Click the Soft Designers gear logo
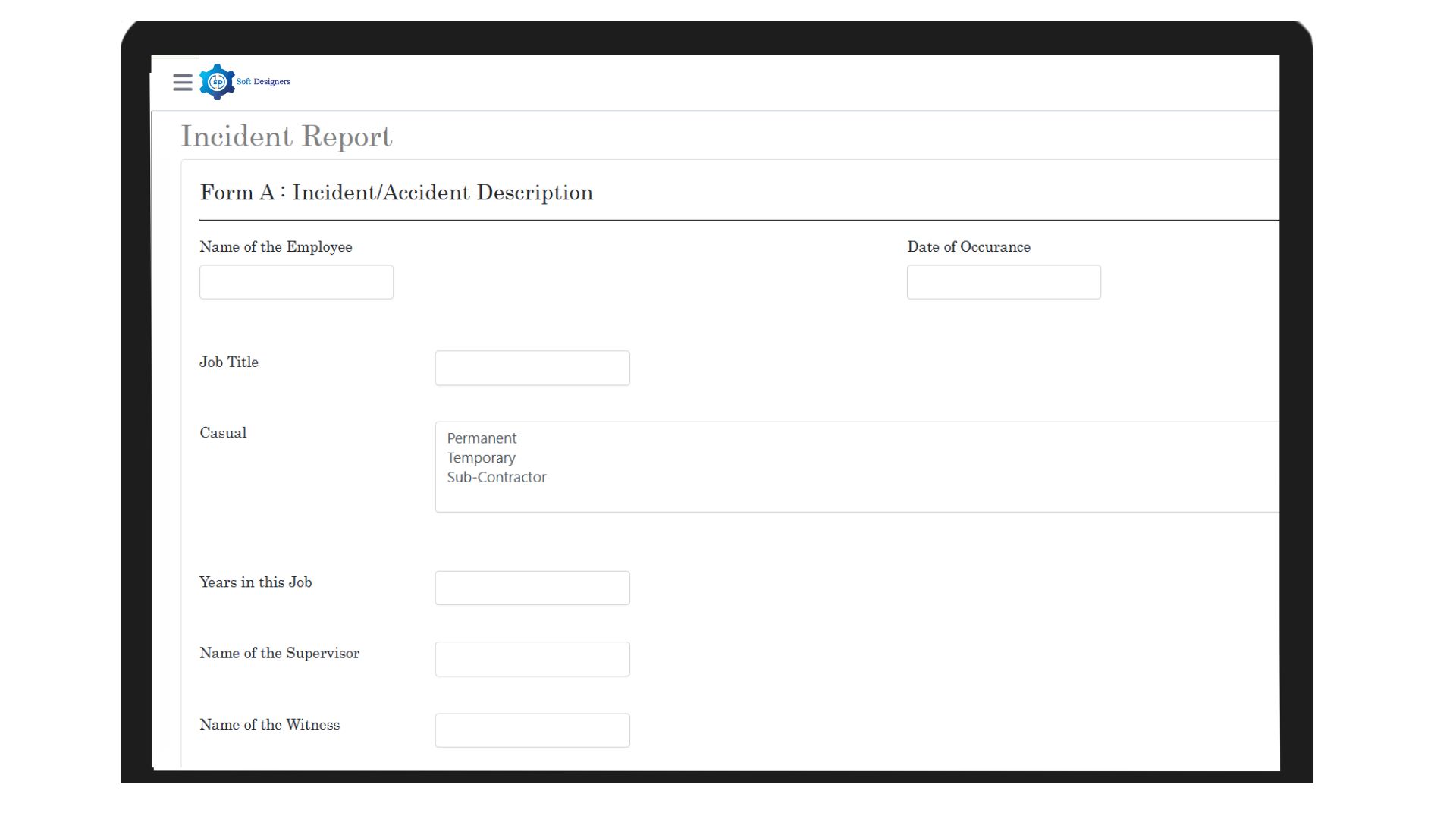 [217, 82]
